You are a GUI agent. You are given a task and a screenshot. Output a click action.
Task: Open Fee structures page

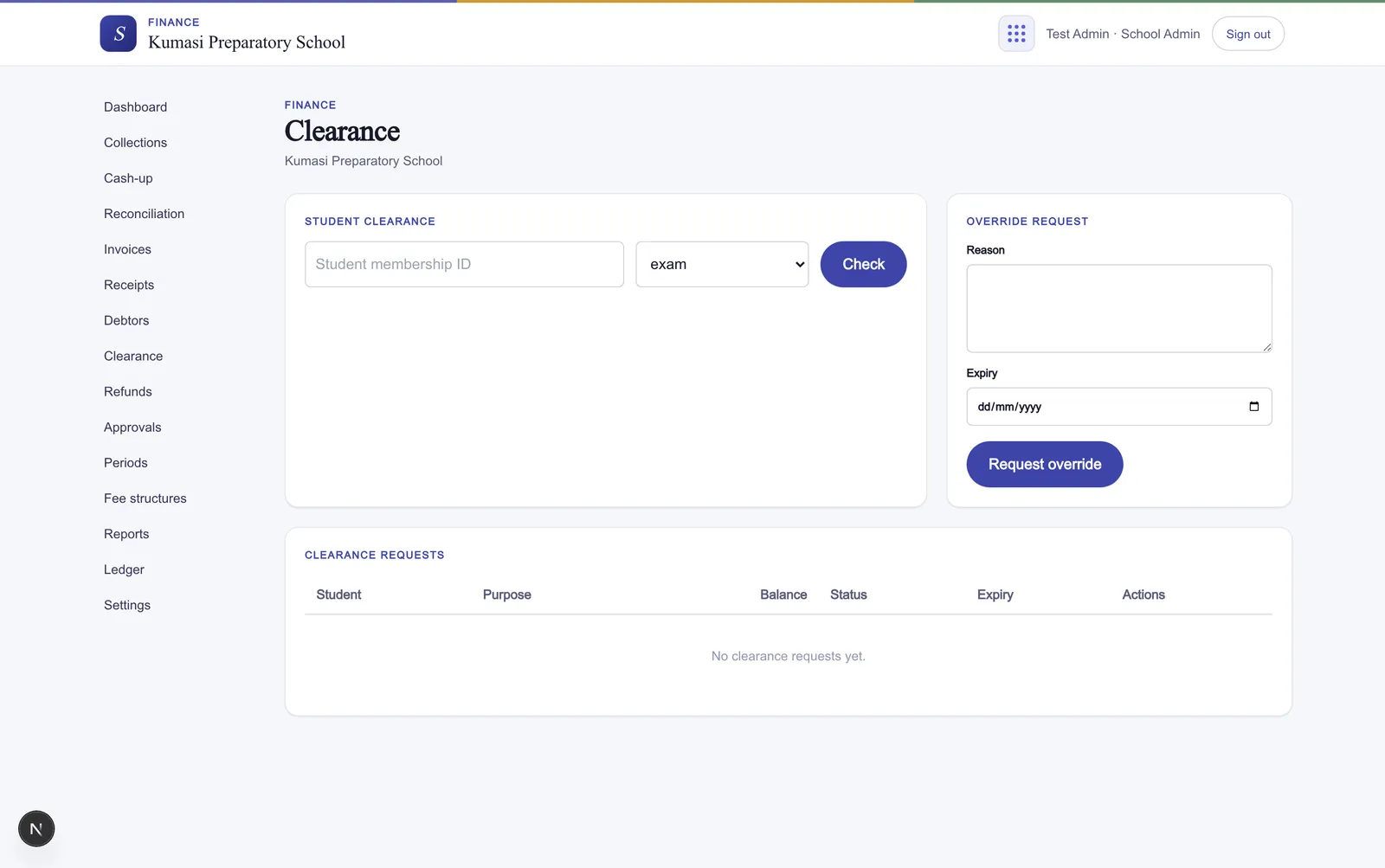click(x=145, y=498)
